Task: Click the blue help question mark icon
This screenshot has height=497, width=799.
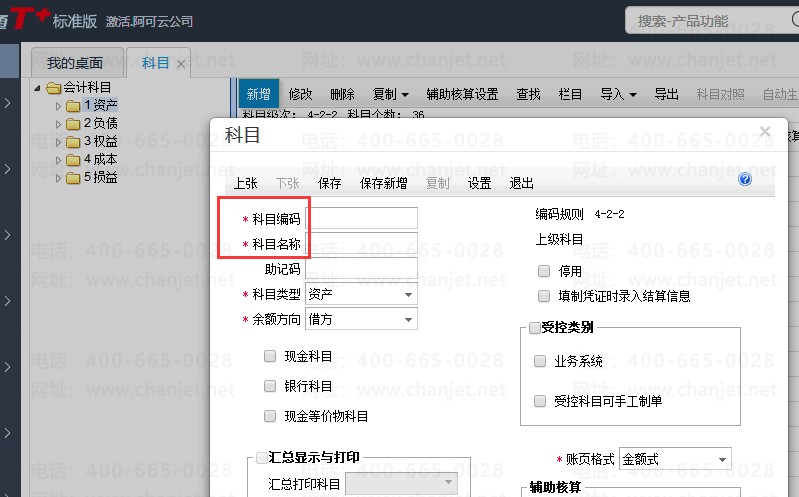Action: click(744, 179)
